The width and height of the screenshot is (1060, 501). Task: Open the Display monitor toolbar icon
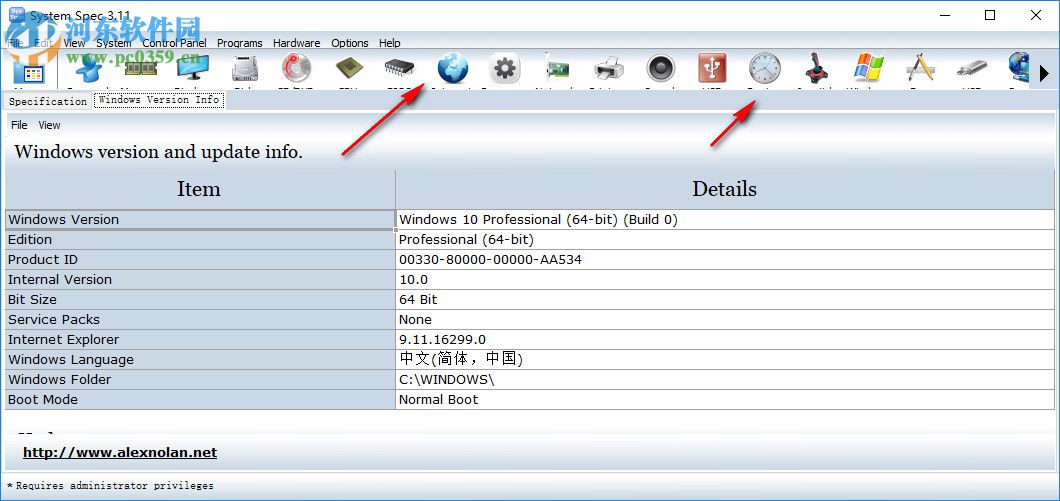tap(193, 69)
